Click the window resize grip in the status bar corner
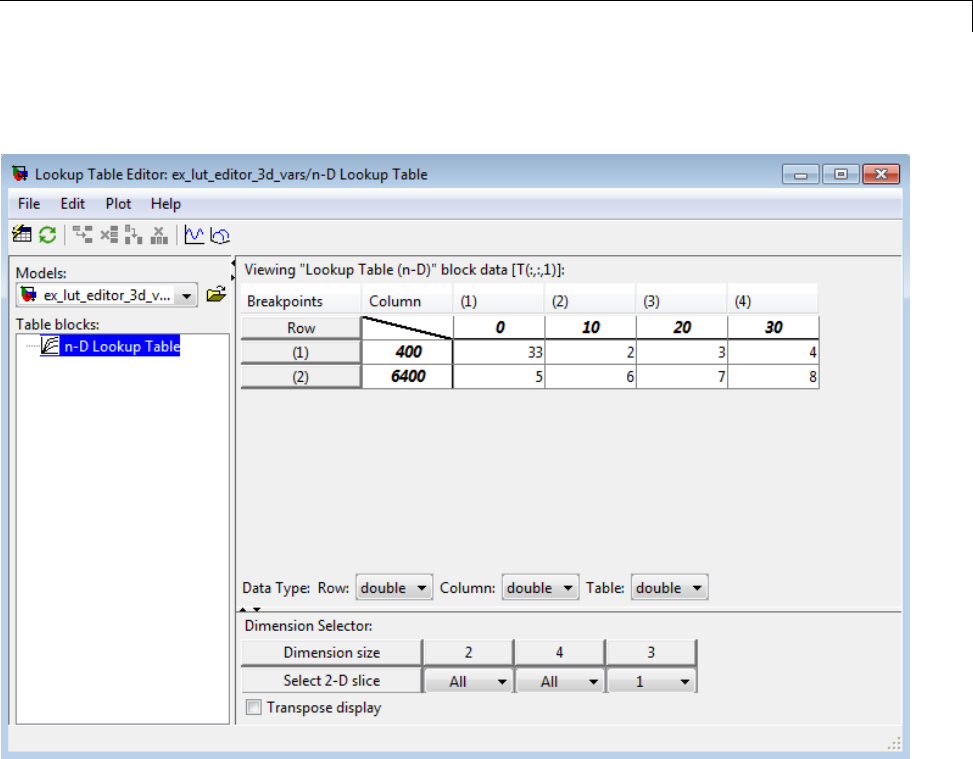973x759 pixels. pos(894,743)
